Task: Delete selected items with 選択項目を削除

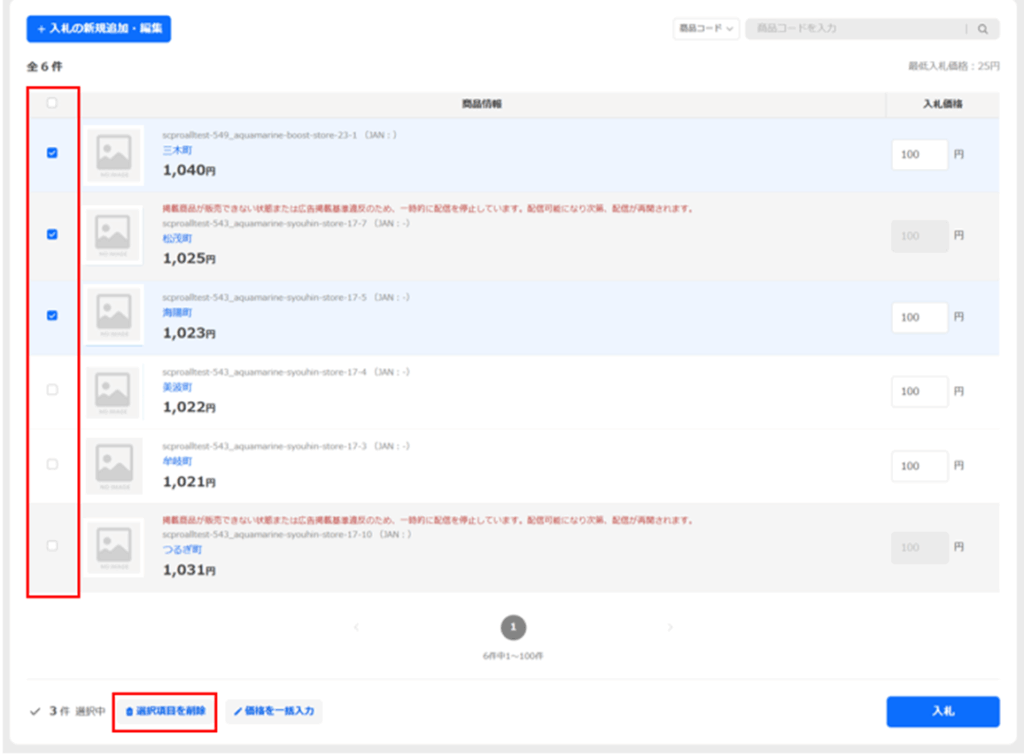Action: click(x=165, y=711)
